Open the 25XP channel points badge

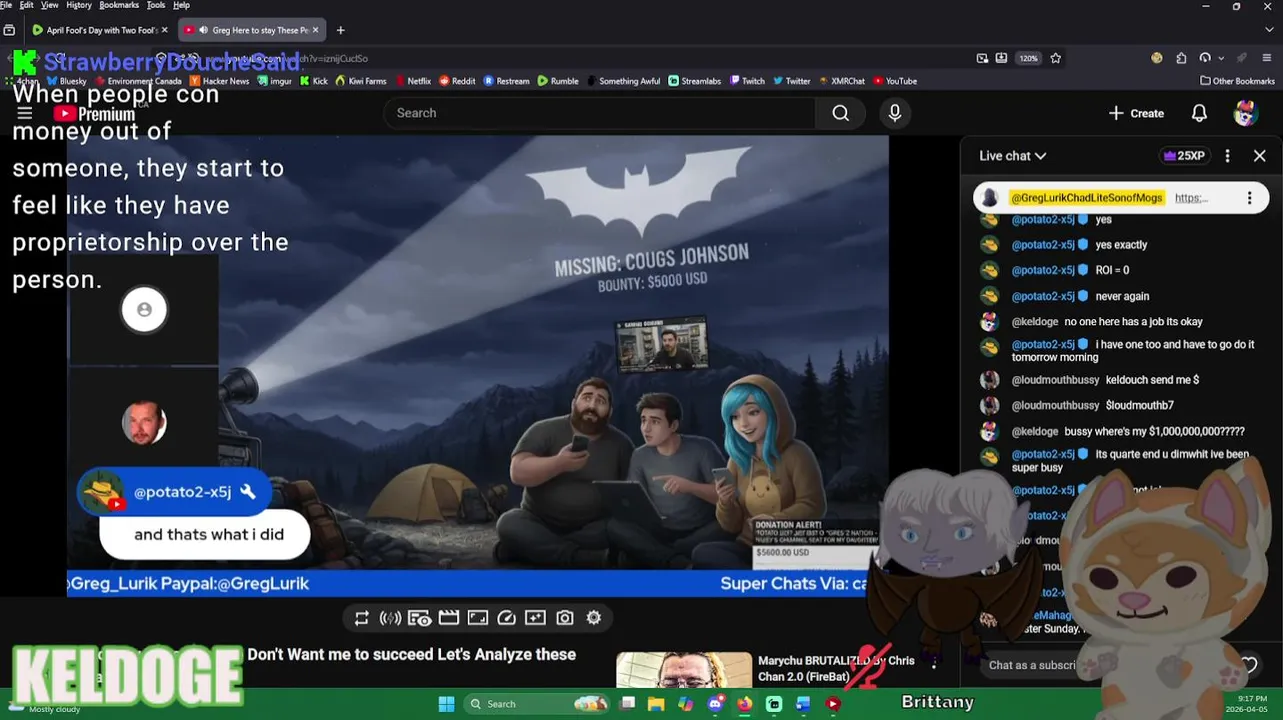coord(1184,156)
